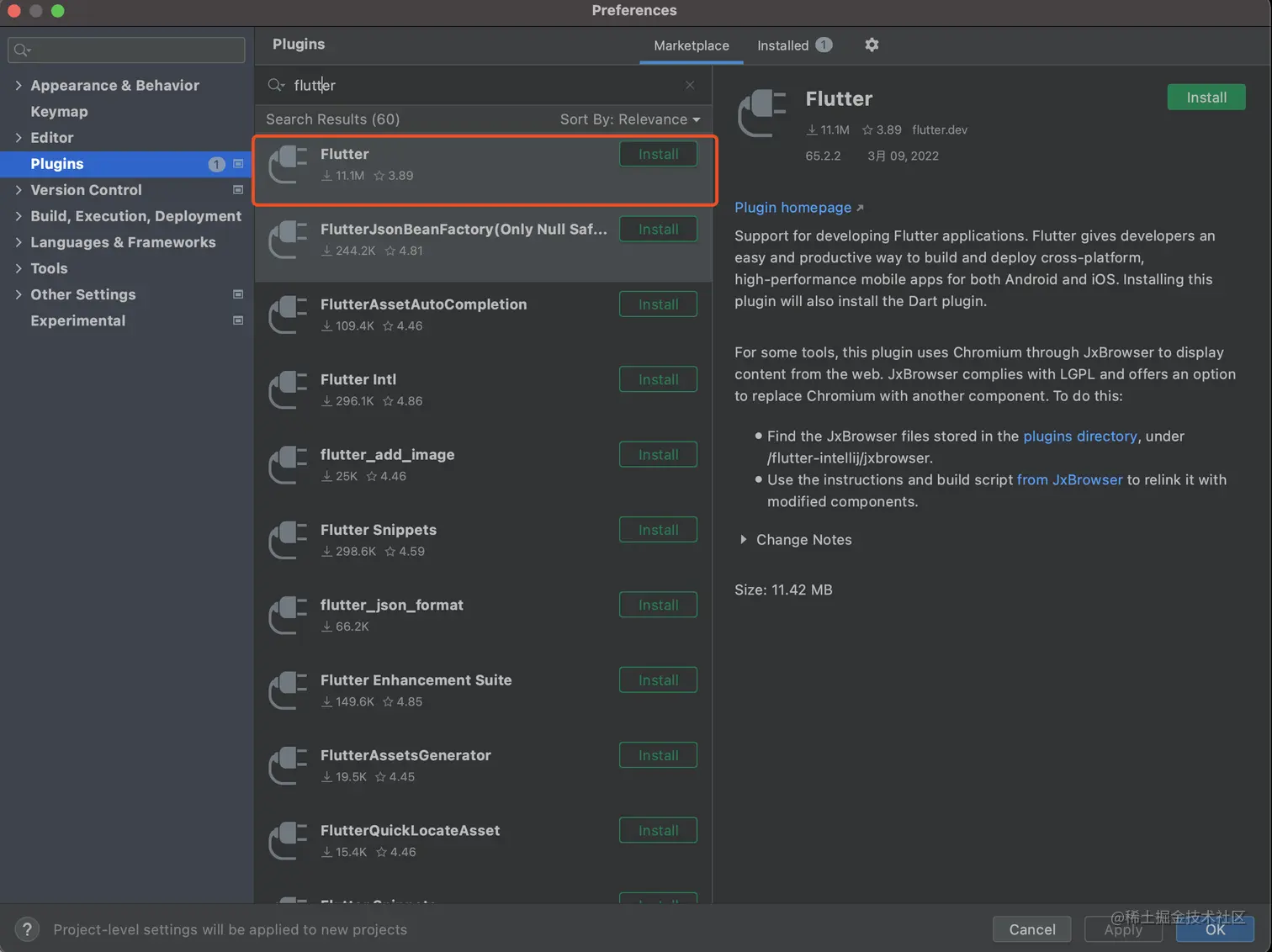Clear the plugin search text
The image size is (1272, 952).
point(690,85)
